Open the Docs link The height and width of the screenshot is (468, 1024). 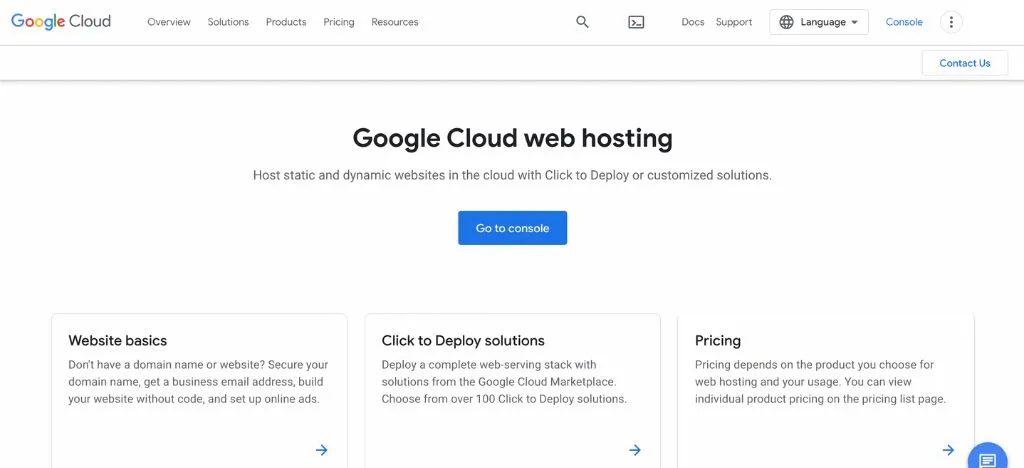pos(693,22)
